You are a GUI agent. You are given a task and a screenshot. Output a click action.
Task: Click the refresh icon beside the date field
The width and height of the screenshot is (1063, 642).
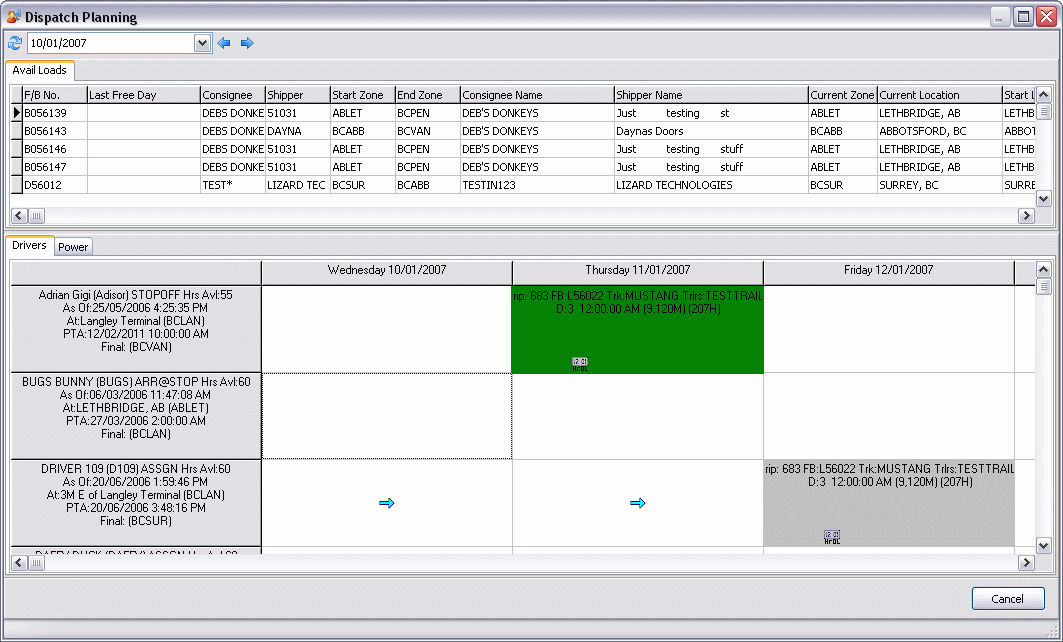14,43
